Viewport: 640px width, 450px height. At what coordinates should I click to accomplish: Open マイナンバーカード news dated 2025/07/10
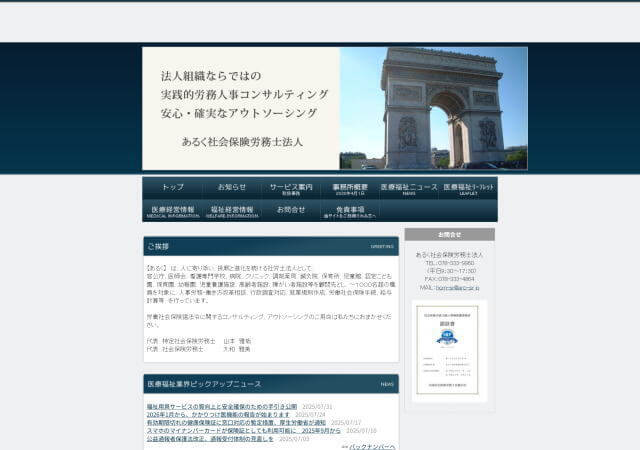(x=244, y=430)
